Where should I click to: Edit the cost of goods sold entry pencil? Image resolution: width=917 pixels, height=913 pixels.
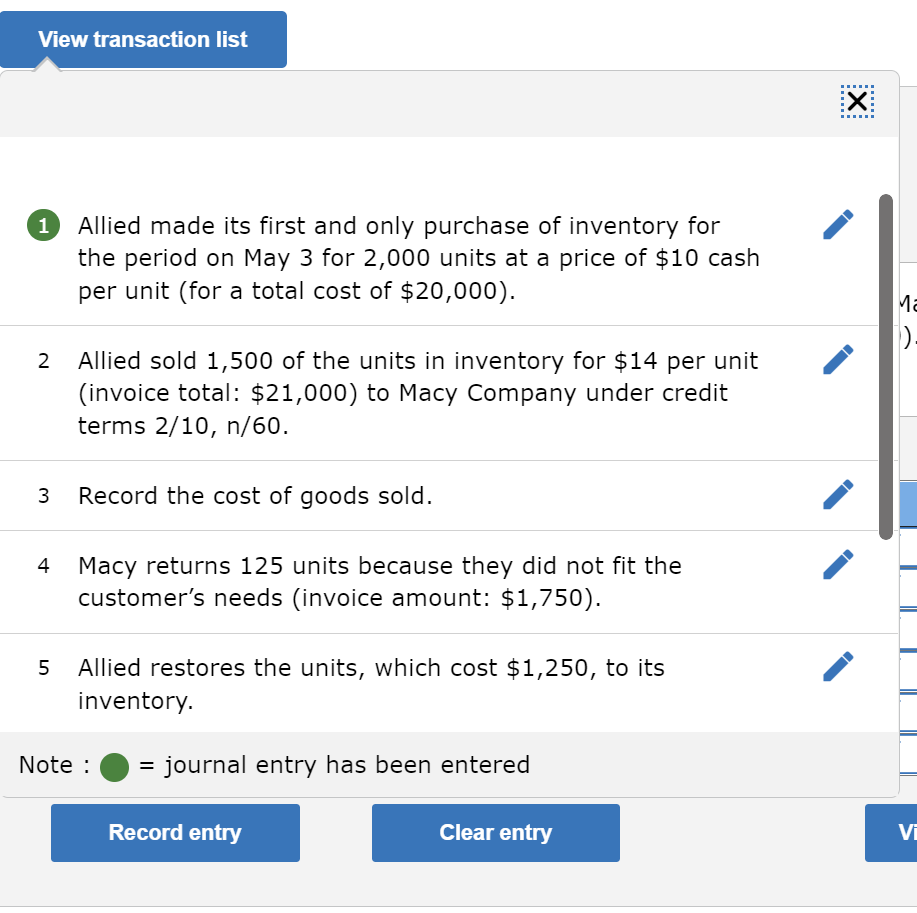(837, 494)
